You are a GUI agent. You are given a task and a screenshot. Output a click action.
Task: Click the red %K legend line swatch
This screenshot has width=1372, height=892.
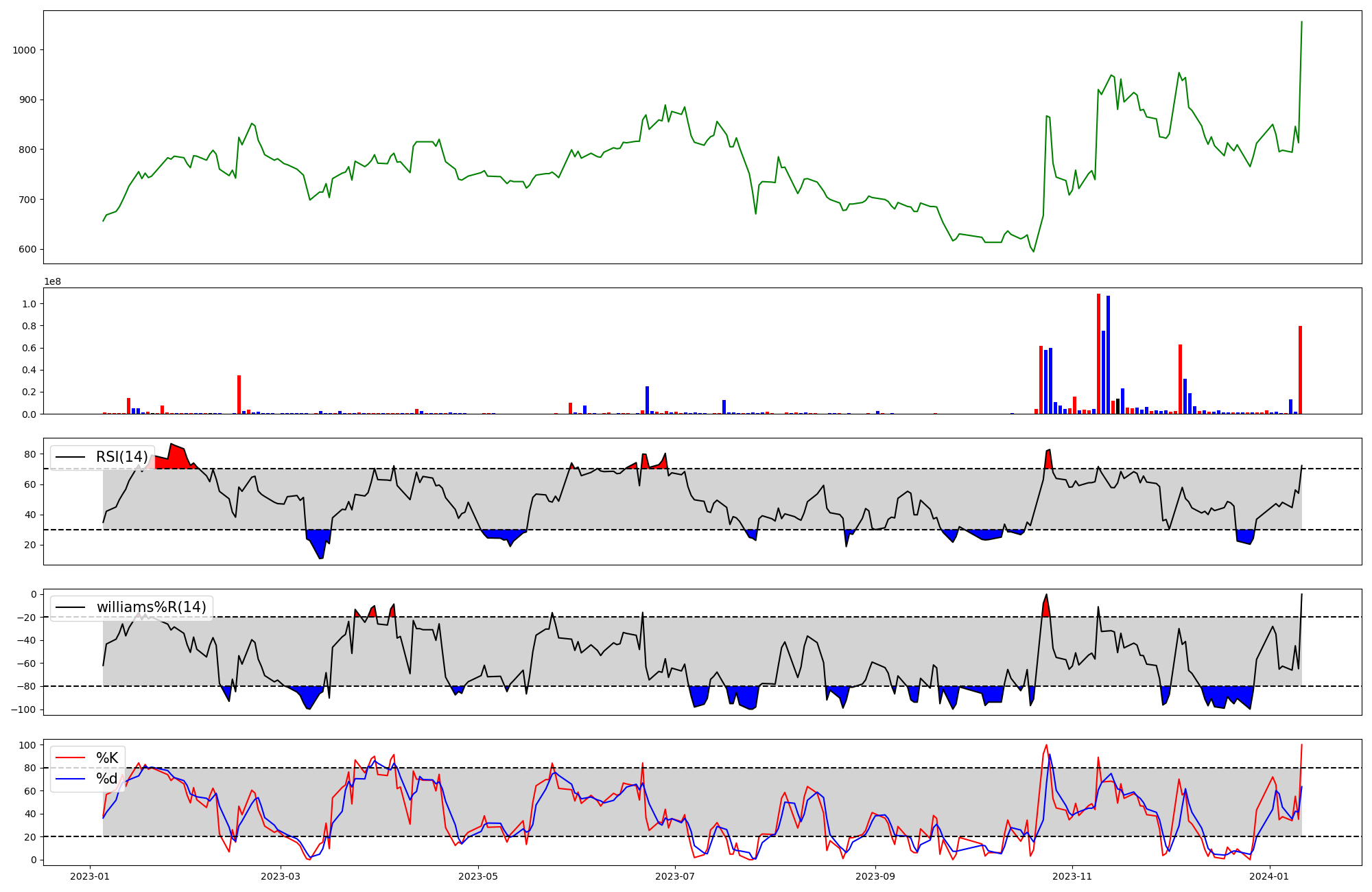tap(70, 758)
